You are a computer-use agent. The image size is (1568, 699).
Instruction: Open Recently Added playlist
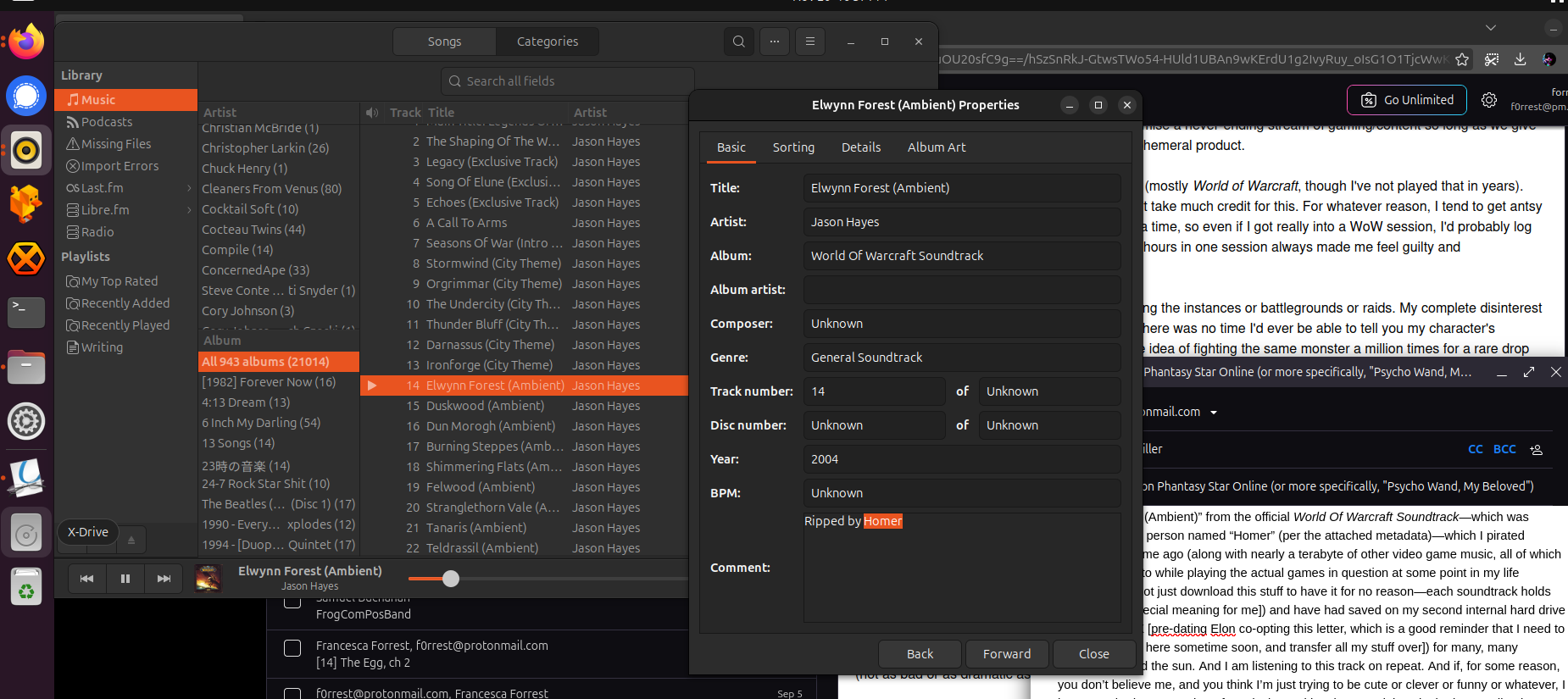126,303
